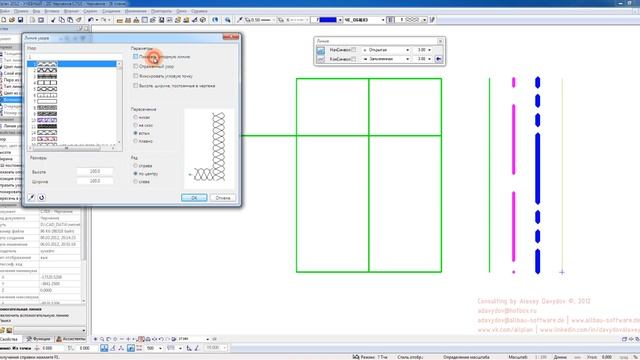Click the yellow folder icon at the palette bottom
The height and width of the screenshot is (360, 640).
pos(2,330)
